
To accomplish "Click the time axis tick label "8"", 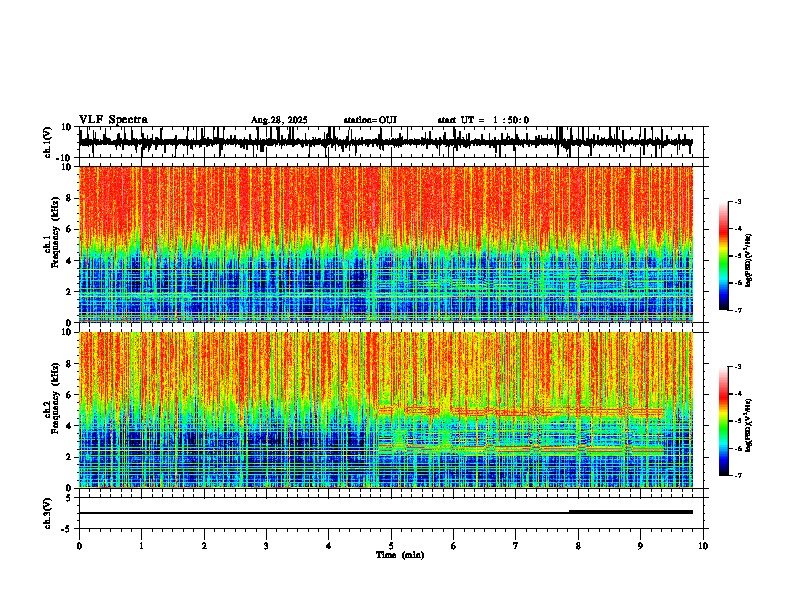I will click(578, 546).
